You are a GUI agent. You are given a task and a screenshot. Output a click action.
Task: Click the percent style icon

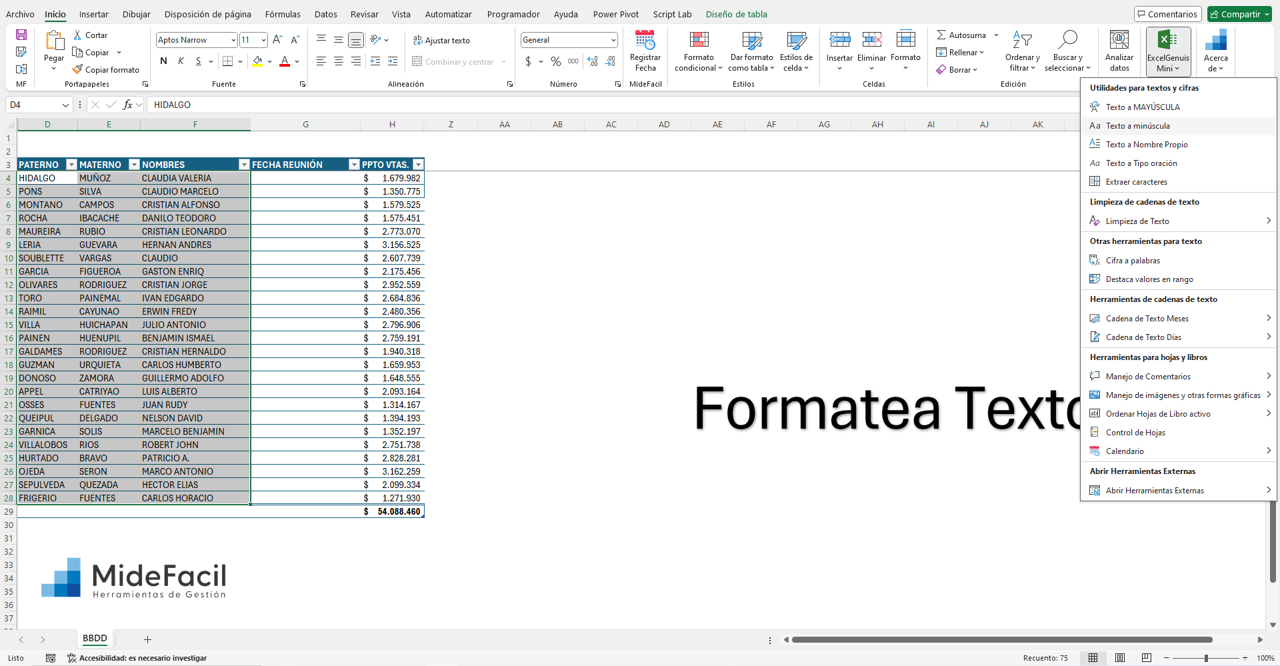556,61
